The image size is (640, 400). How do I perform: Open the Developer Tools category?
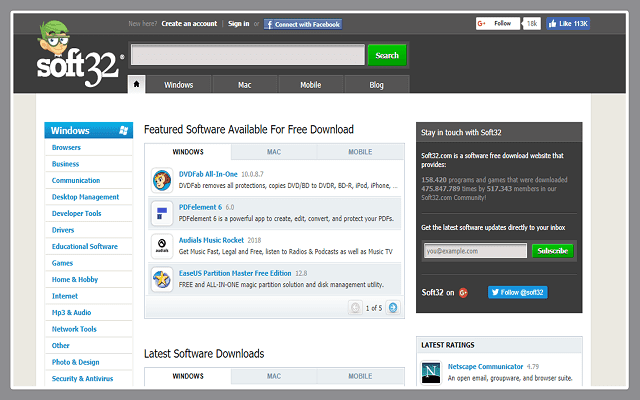click(76, 213)
